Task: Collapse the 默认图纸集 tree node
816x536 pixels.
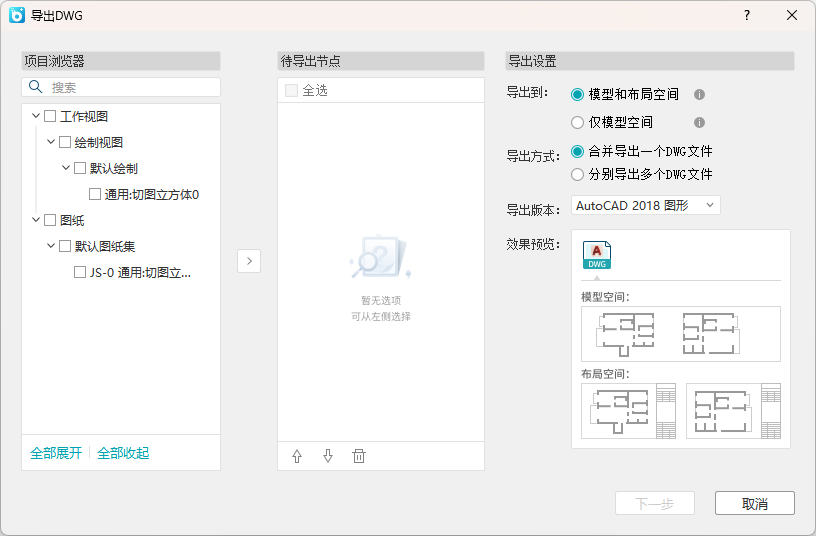Action: [51, 246]
